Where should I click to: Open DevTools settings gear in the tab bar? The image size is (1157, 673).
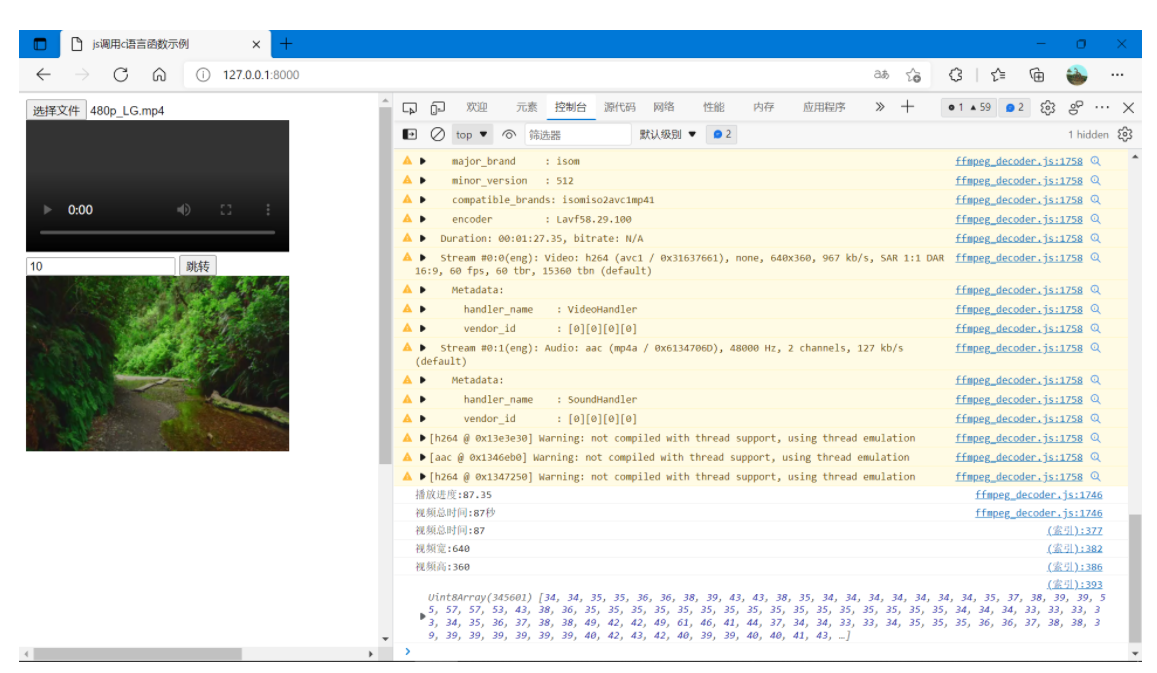[1047, 108]
